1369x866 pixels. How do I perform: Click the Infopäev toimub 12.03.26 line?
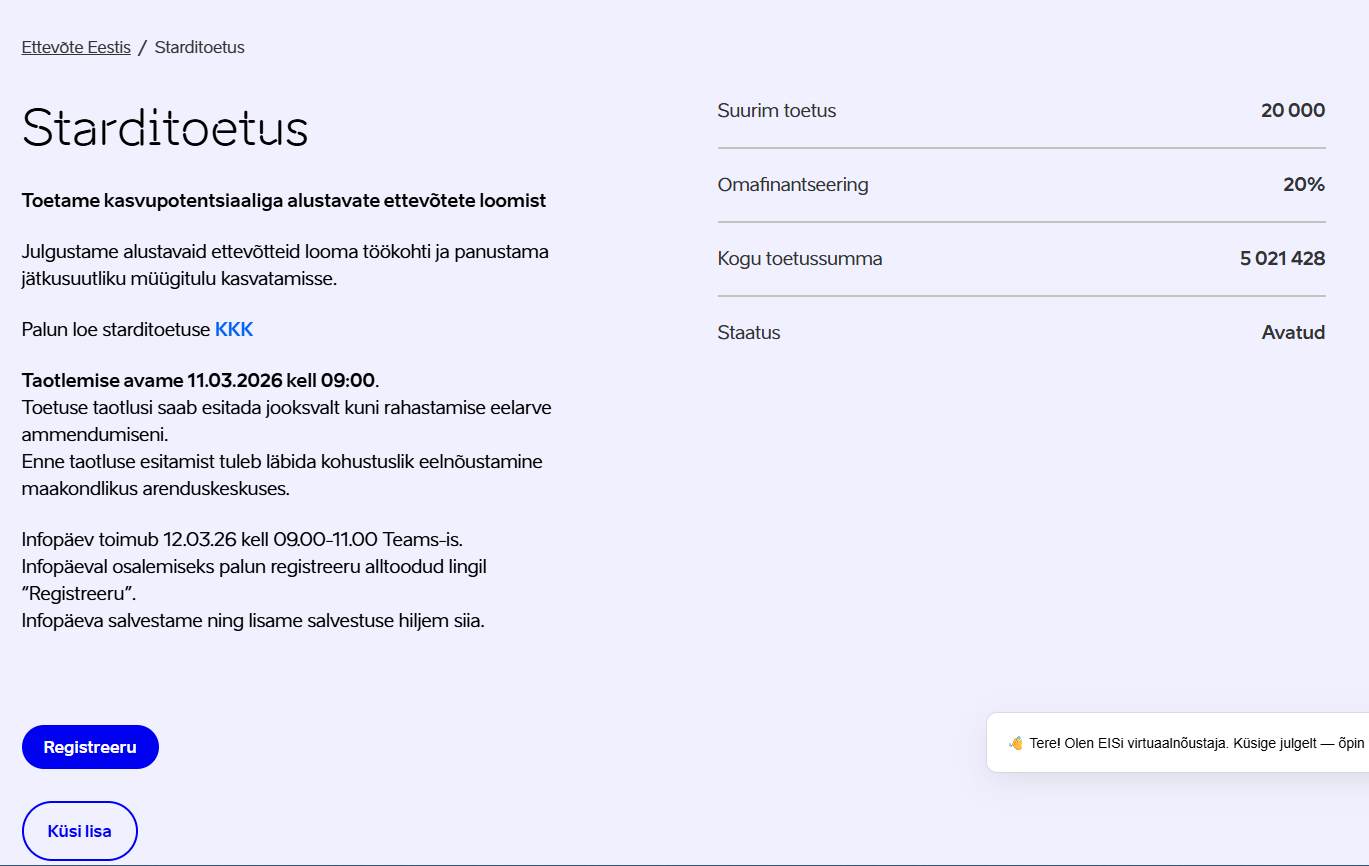(x=242, y=540)
